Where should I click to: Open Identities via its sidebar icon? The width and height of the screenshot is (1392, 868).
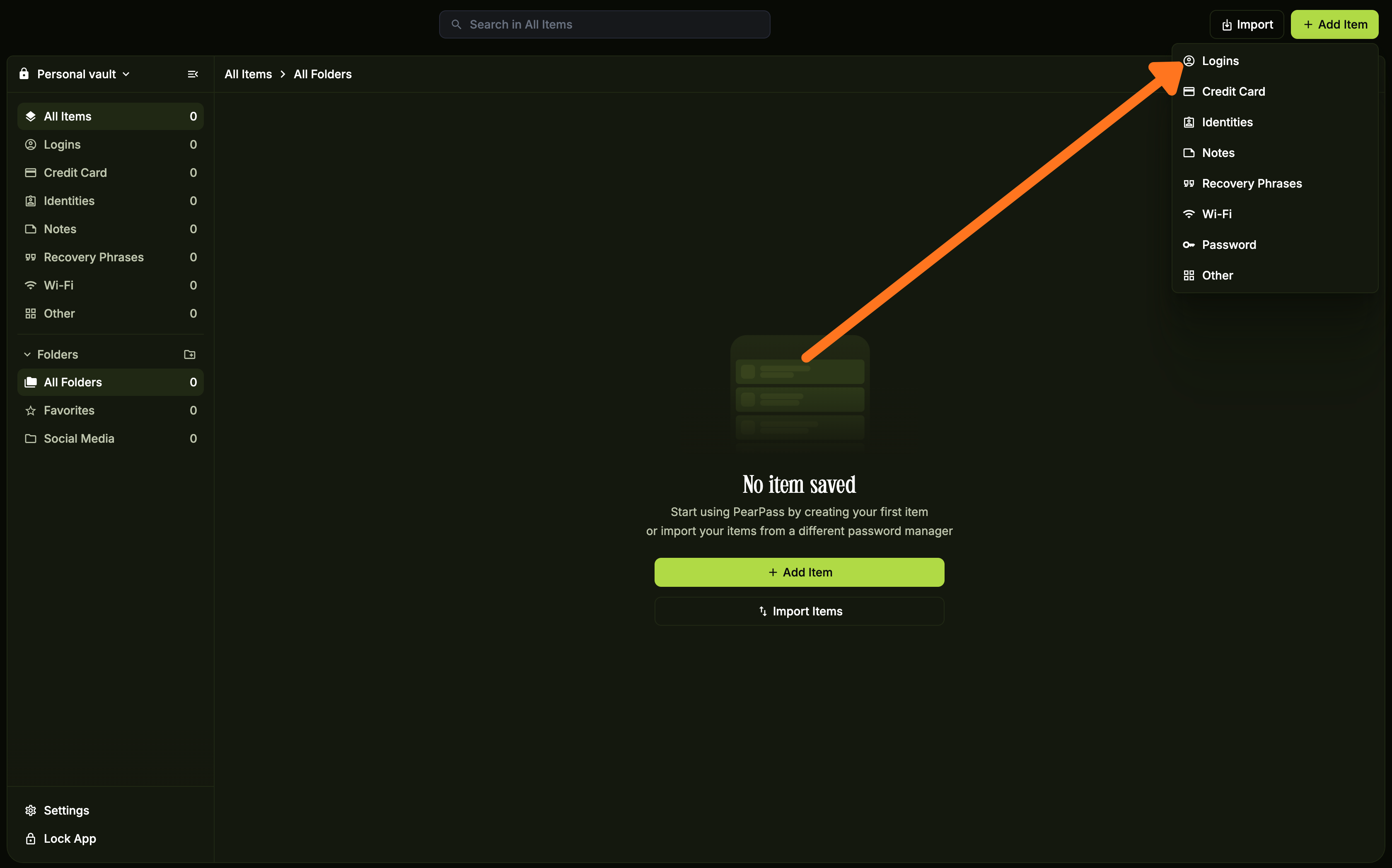pyautogui.click(x=30, y=200)
